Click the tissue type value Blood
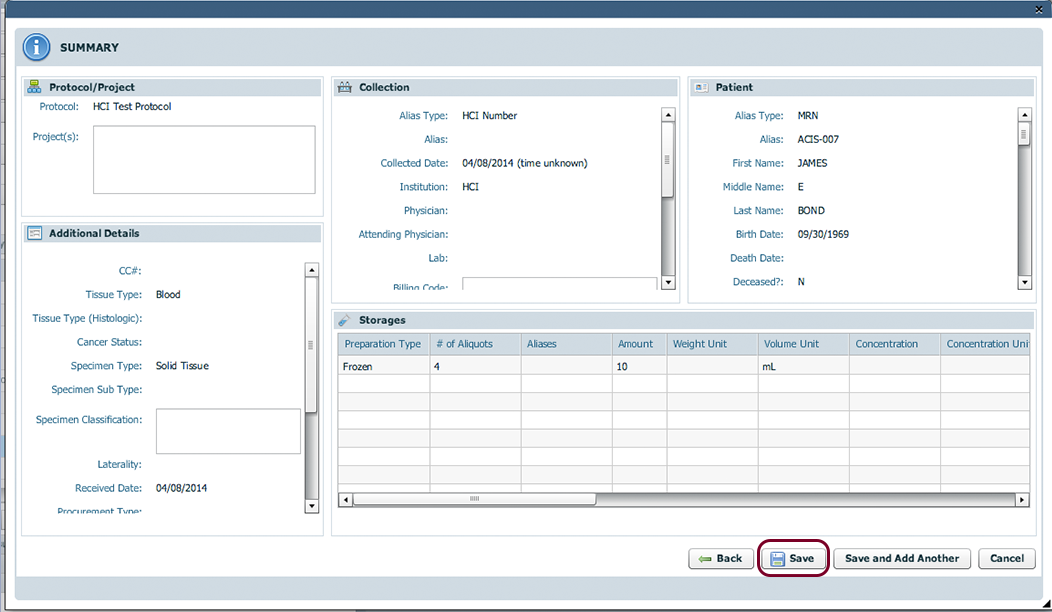The image size is (1052, 612). (x=168, y=295)
